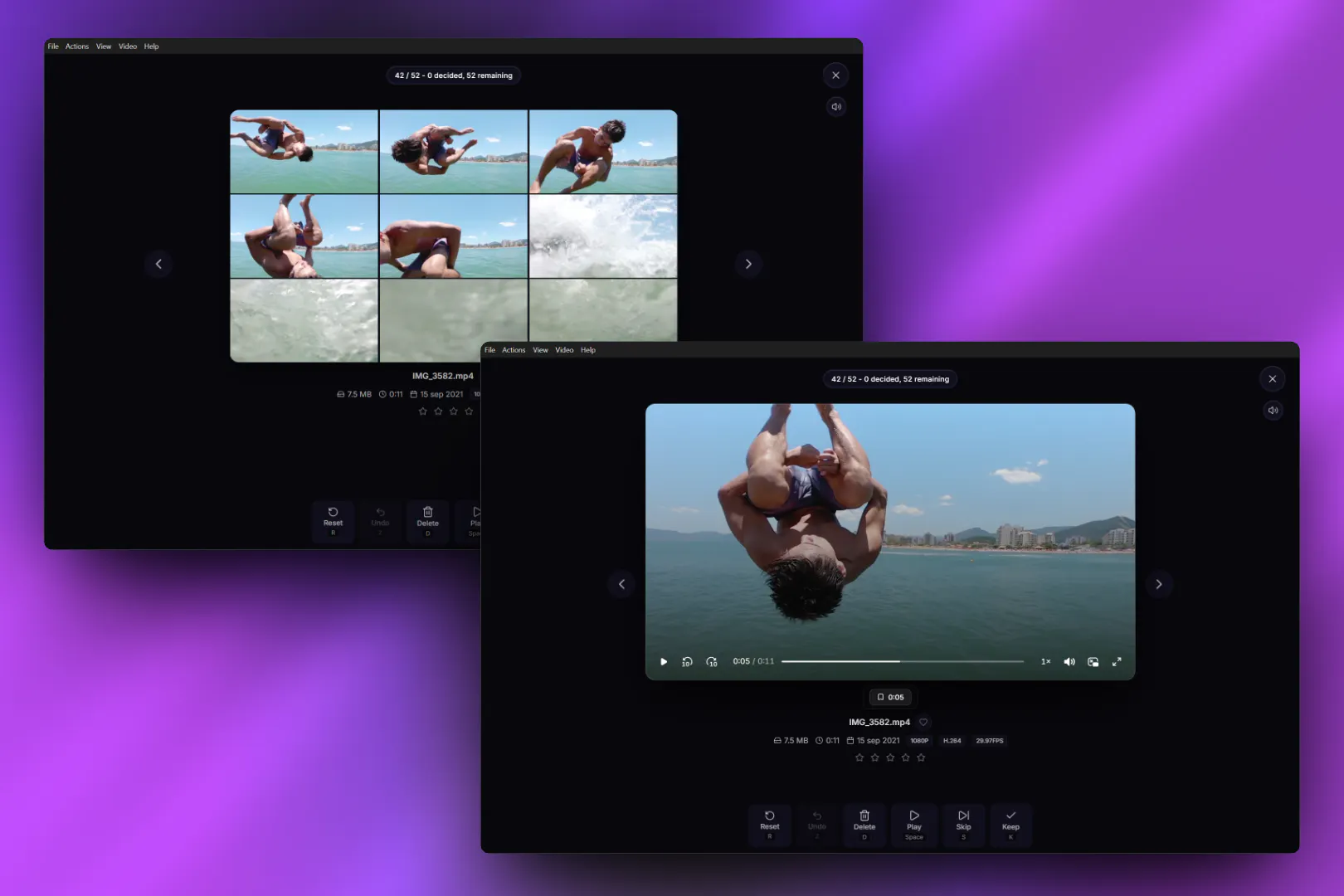Click the Delete trash button in front window

click(x=864, y=825)
